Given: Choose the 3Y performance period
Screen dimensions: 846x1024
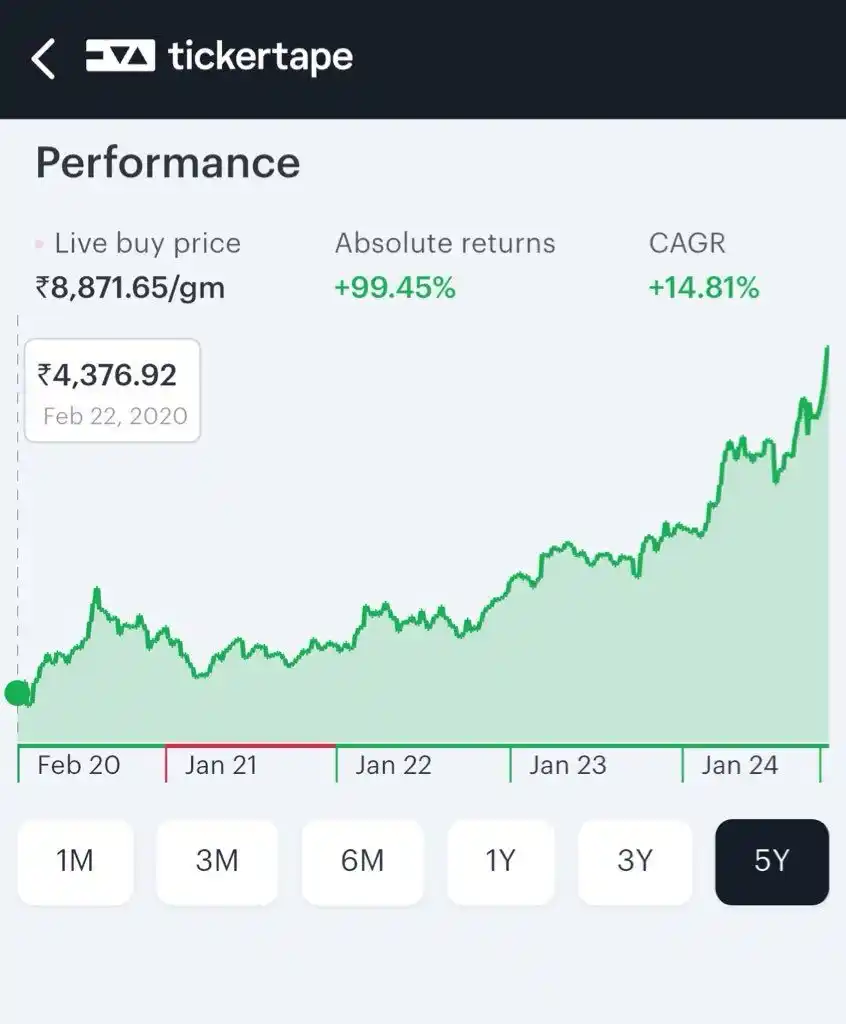Looking at the screenshot, I should 635,861.
